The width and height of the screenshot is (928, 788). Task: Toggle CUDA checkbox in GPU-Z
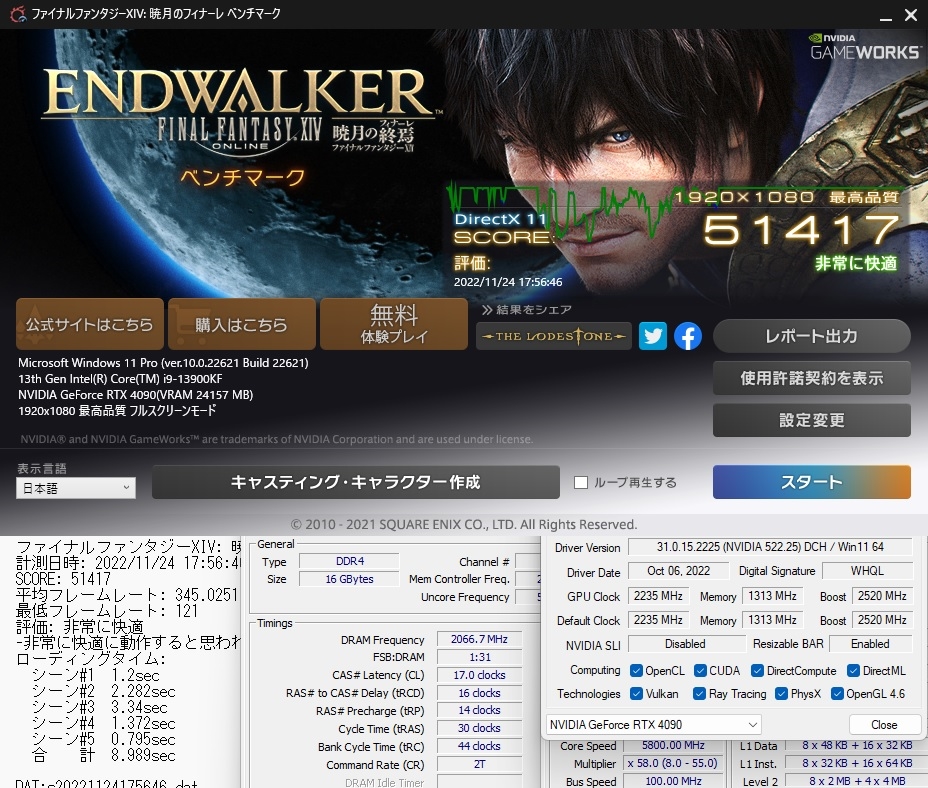[700, 671]
